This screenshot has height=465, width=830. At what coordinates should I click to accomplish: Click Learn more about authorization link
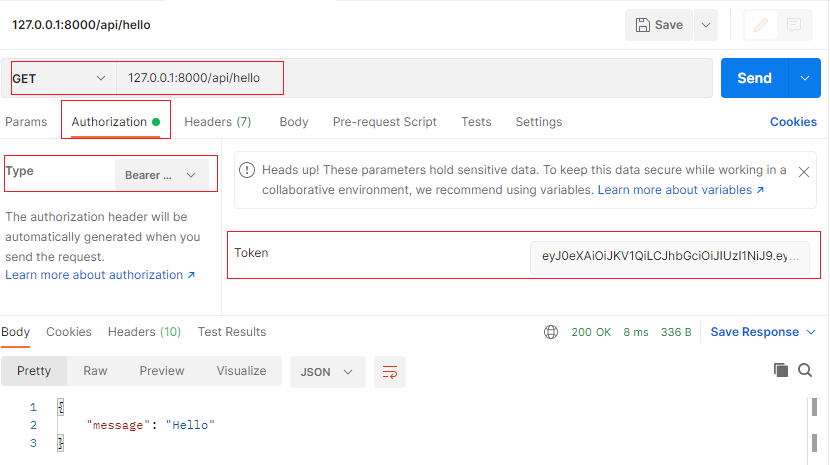[100, 275]
